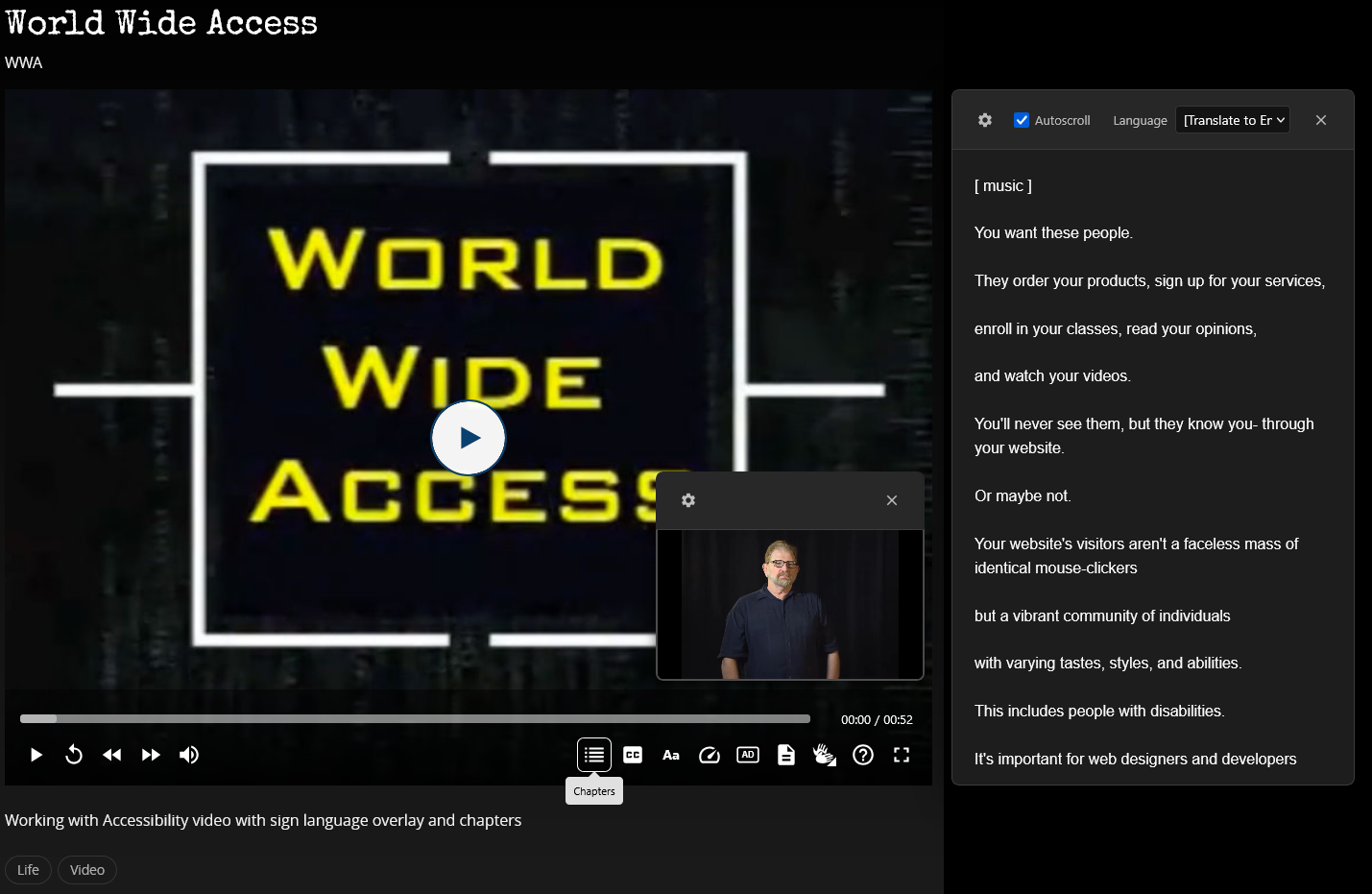Open transcript panel settings gear
The width and height of the screenshot is (1372, 894).
point(985,120)
